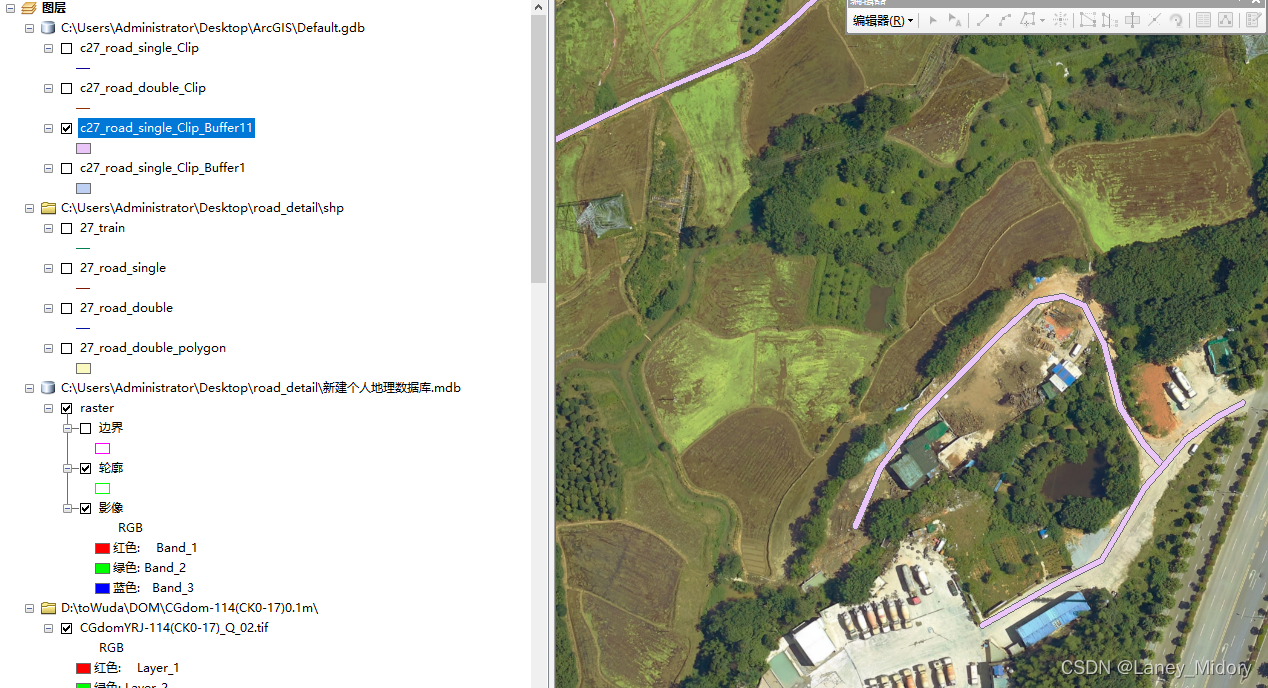Close the floating Editor toolbar

click(1258, 3)
